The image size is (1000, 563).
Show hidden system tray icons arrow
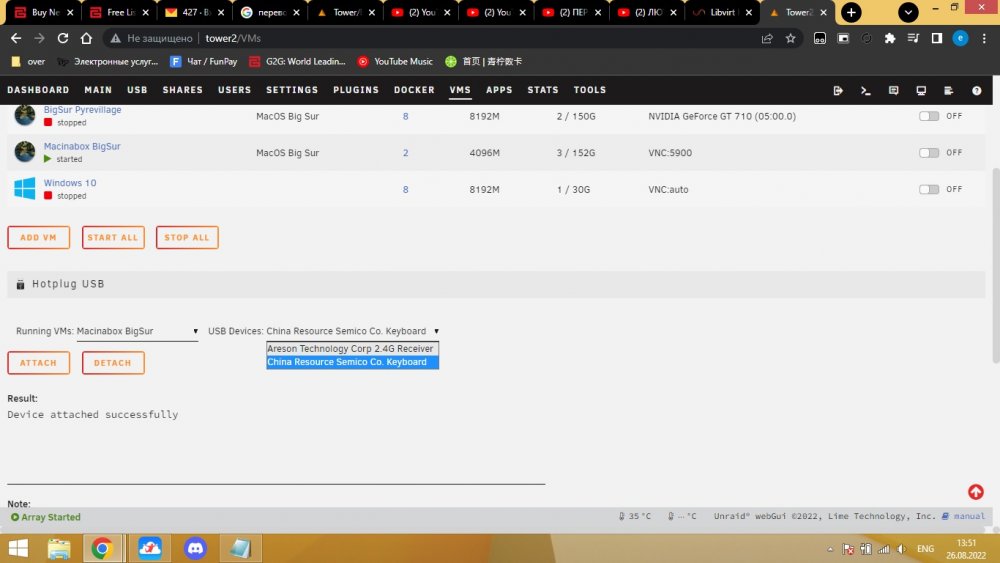coord(830,549)
